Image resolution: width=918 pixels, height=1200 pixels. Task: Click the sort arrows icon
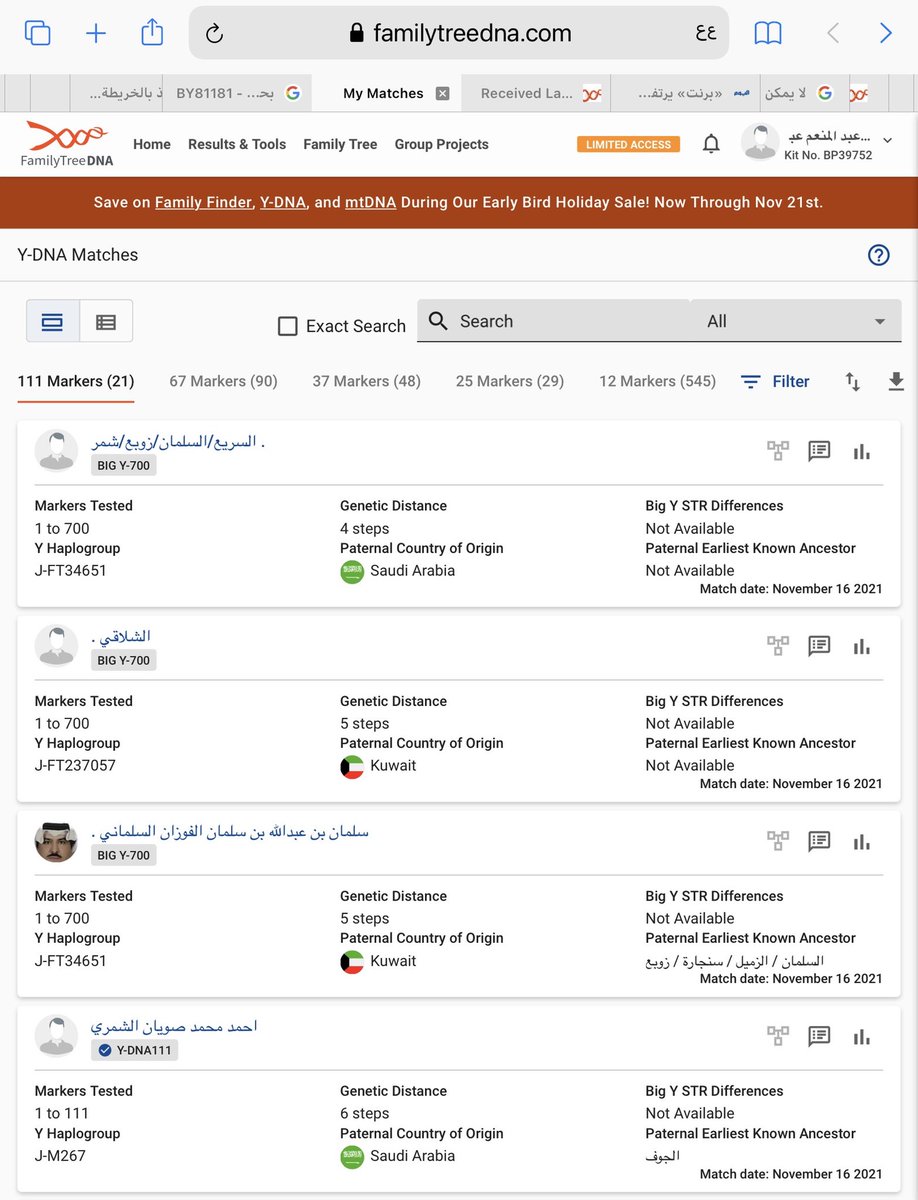click(x=853, y=381)
